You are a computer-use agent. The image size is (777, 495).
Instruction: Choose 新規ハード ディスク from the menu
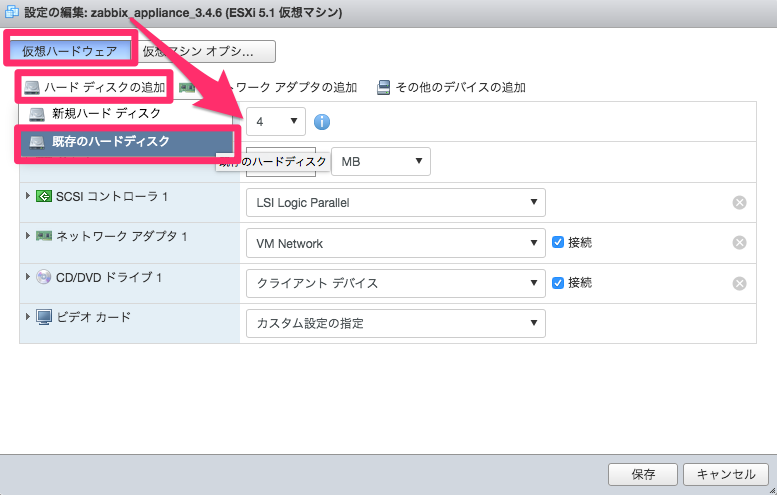point(126,114)
